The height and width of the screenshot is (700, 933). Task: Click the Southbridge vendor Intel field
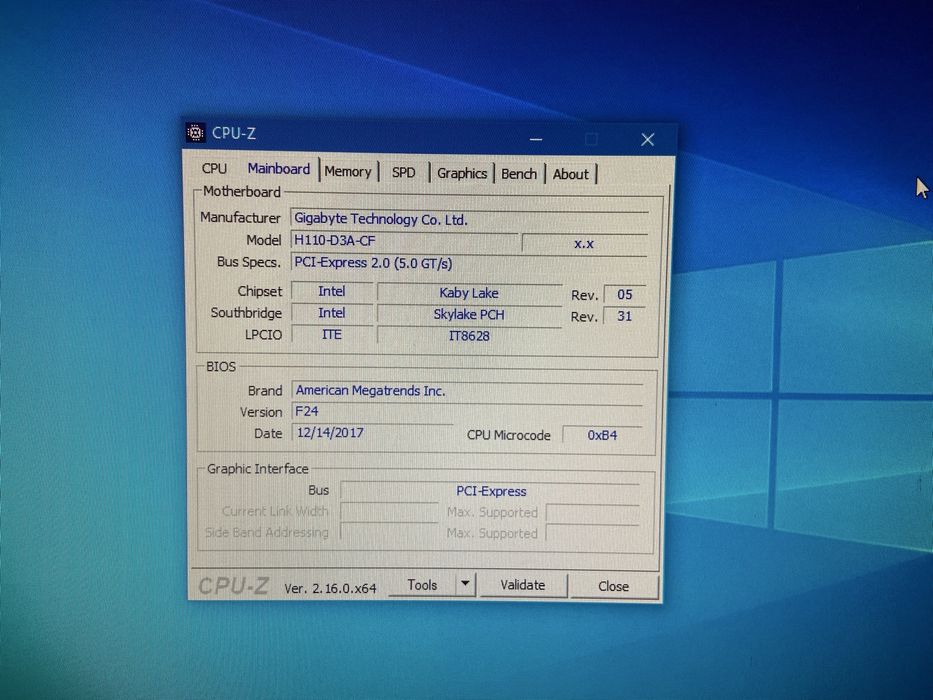click(331, 313)
